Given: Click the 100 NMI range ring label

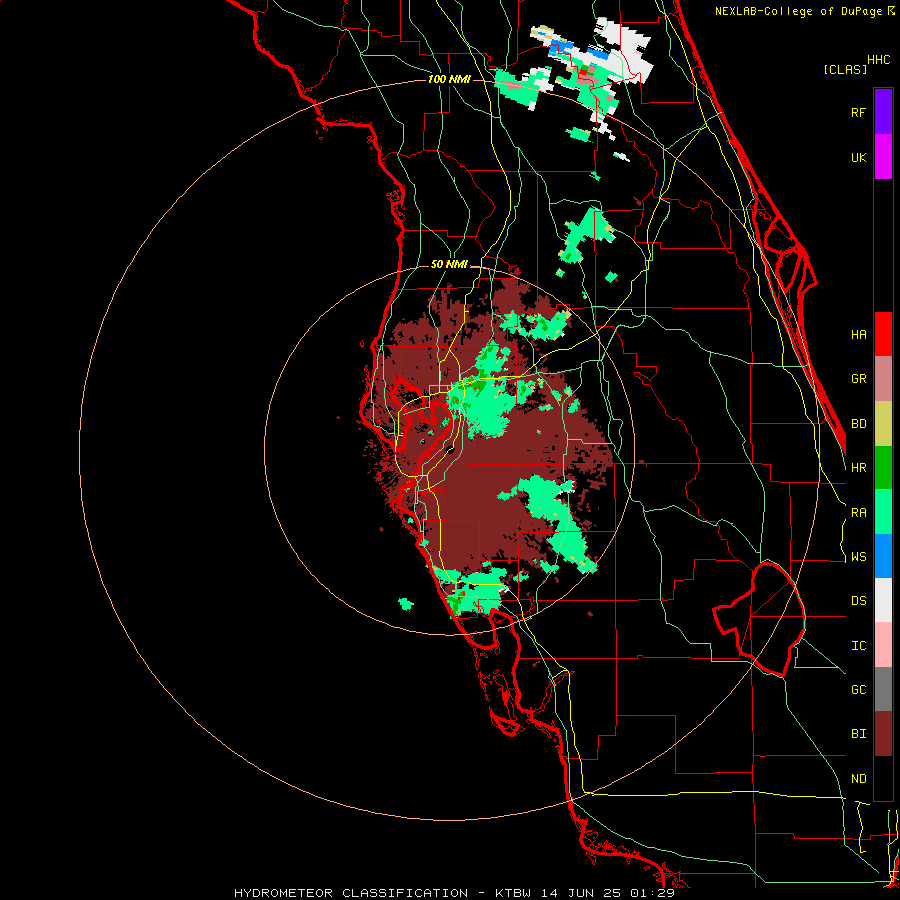Looking at the screenshot, I should click(449, 79).
